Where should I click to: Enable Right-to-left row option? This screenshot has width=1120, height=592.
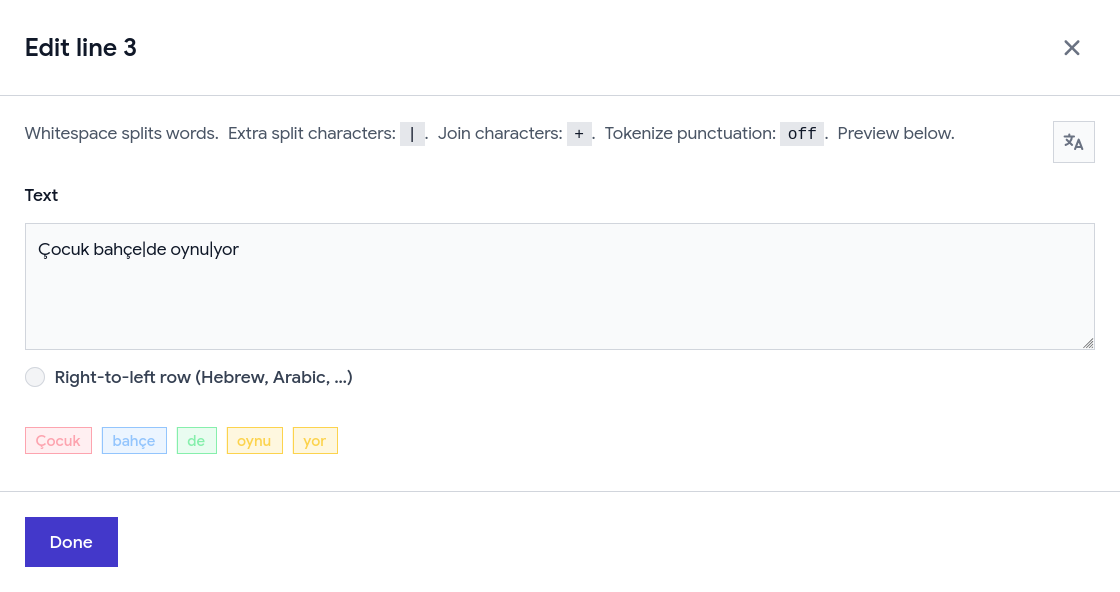35,377
